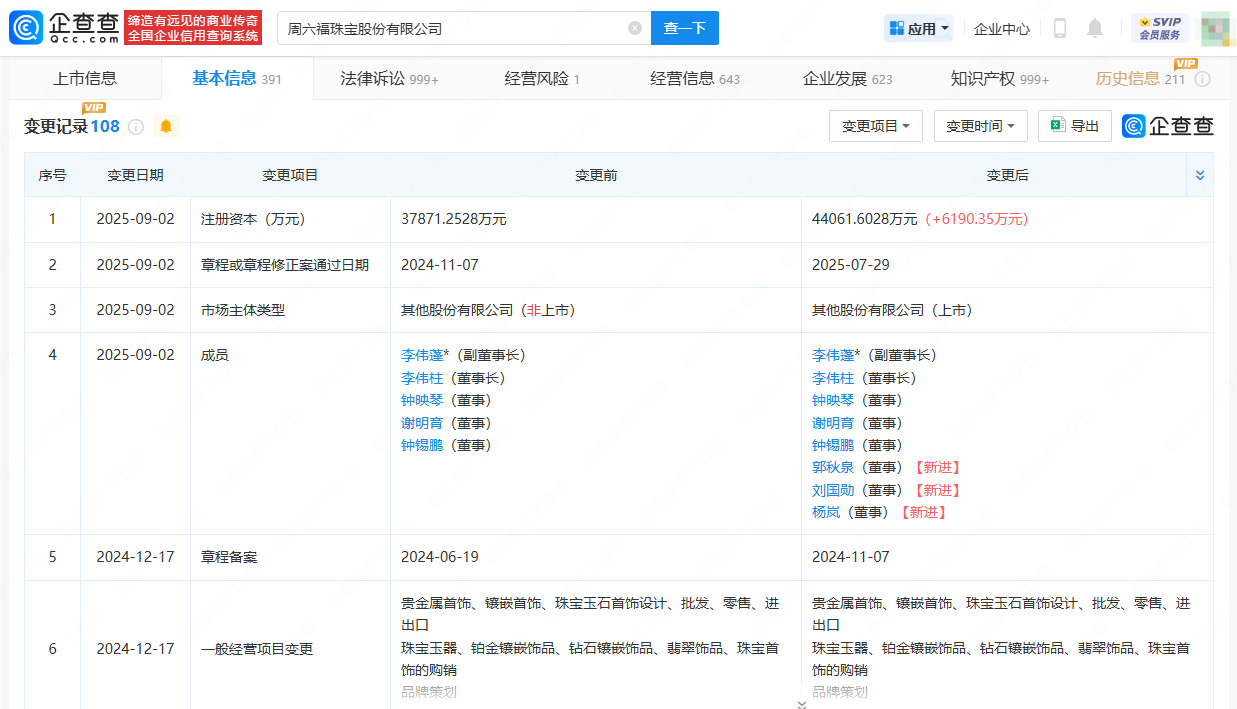
Task: Open 郭秋泉 director profile link
Action: coord(833,467)
